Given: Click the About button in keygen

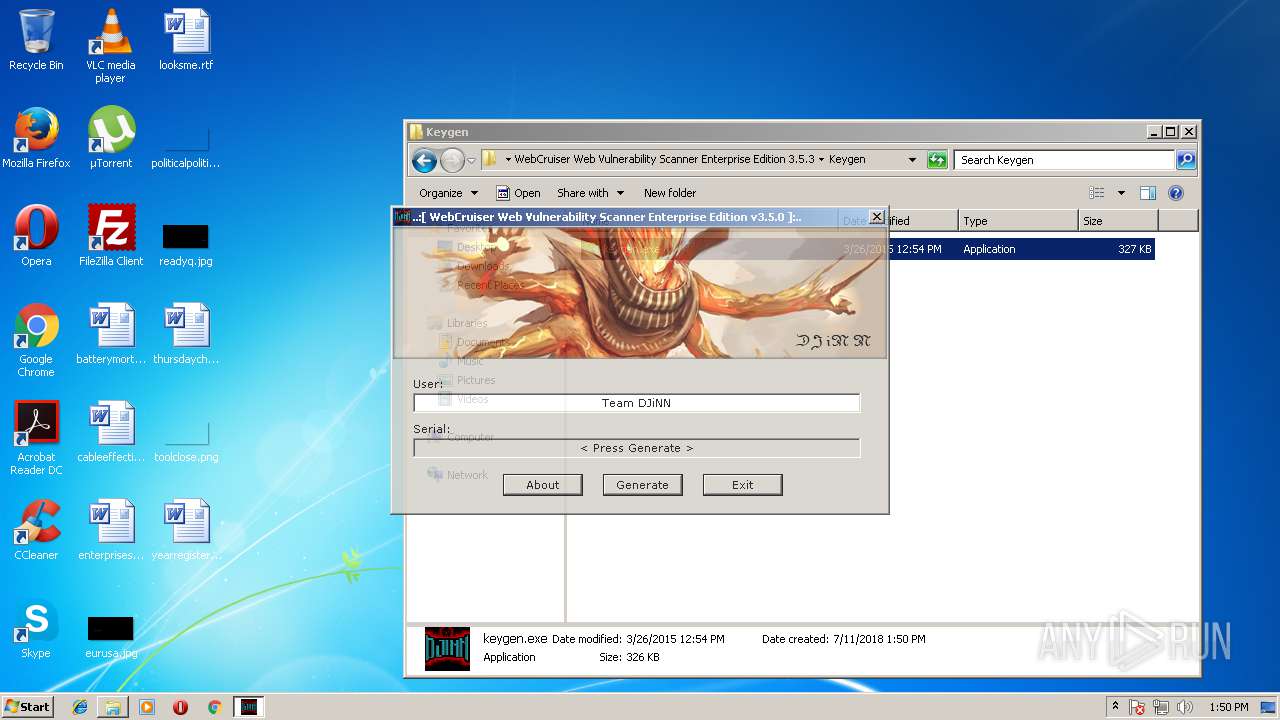Looking at the screenshot, I should 543,485.
